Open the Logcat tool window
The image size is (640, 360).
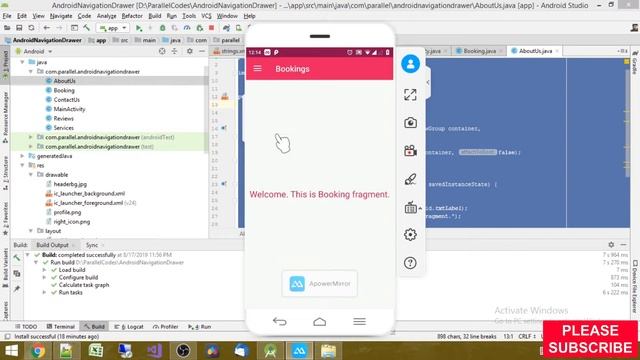pyautogui.click(x=129, y=327)
